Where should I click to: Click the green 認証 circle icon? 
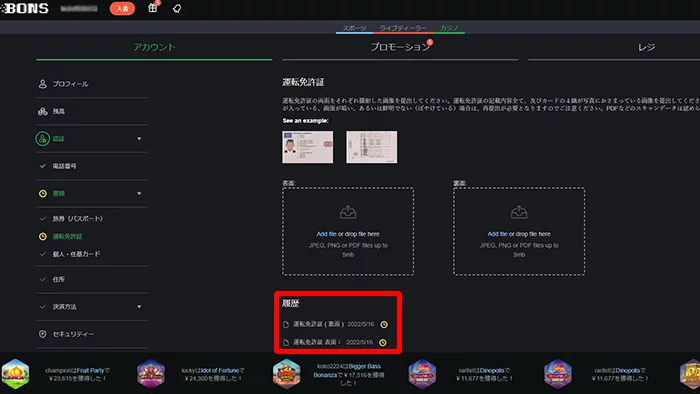42,139
